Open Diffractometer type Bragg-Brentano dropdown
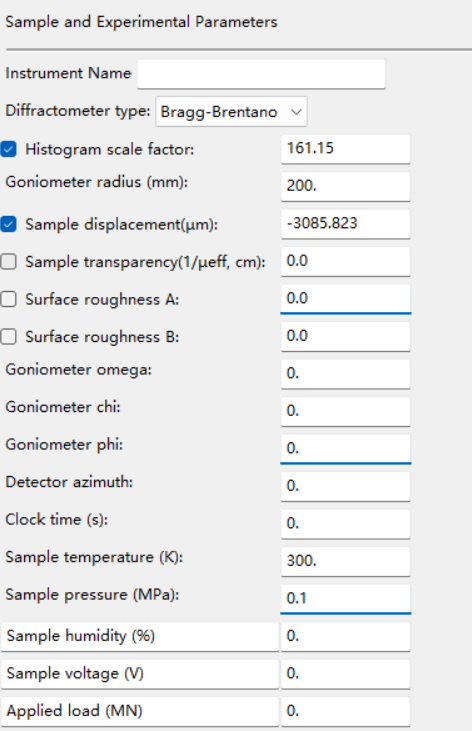This screenshot has height=731, width=472. (x=231, y=111)
